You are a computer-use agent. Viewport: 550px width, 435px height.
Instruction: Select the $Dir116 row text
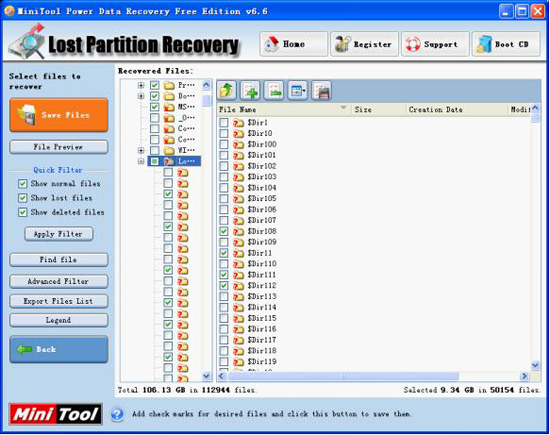coord(262,329)
